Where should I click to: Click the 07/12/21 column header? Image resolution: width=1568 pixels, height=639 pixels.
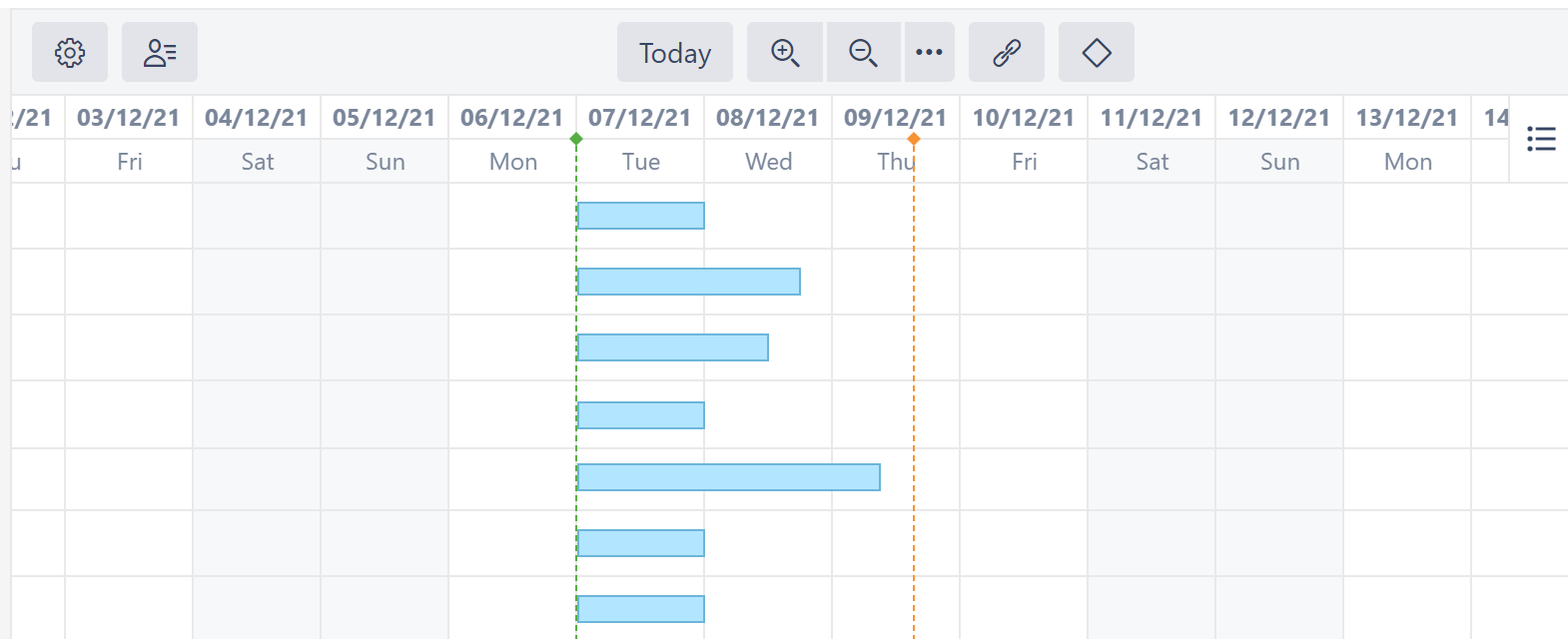[640, 116]
